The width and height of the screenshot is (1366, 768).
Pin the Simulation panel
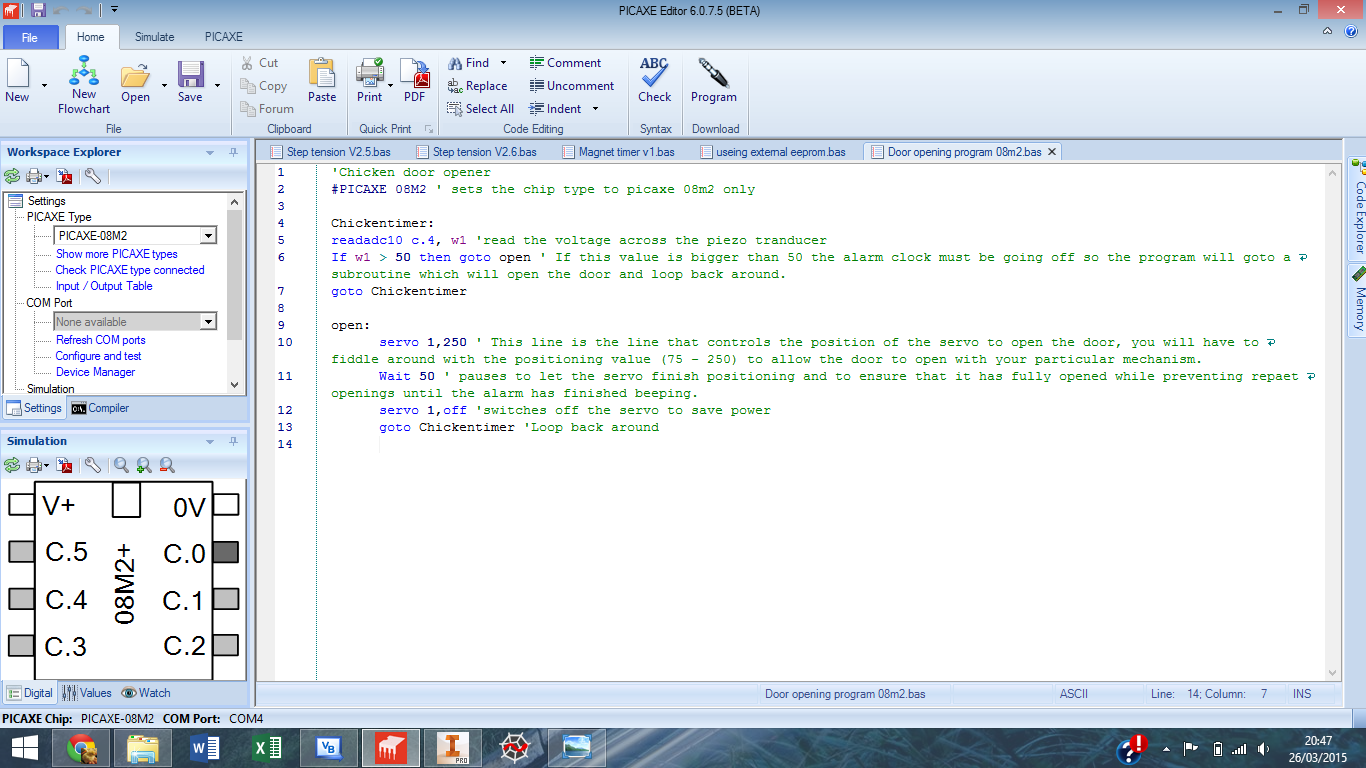point(233,441)
